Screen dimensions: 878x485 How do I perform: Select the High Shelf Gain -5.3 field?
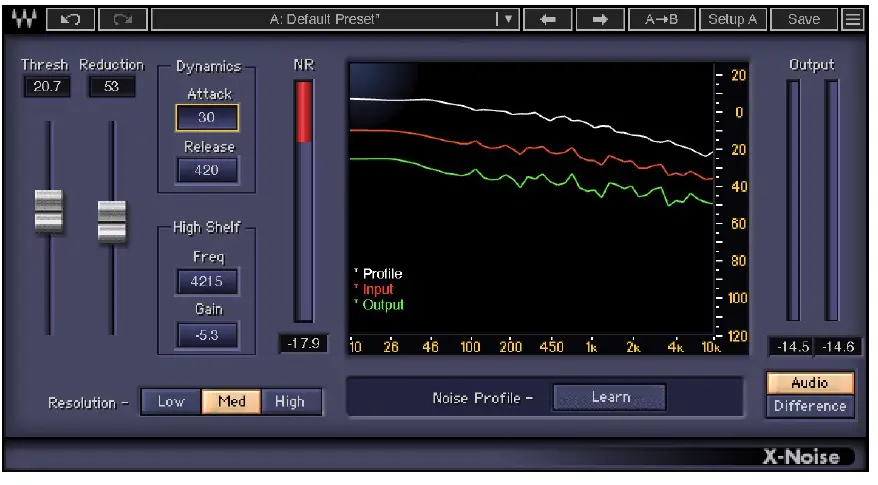tap(207, 335)
